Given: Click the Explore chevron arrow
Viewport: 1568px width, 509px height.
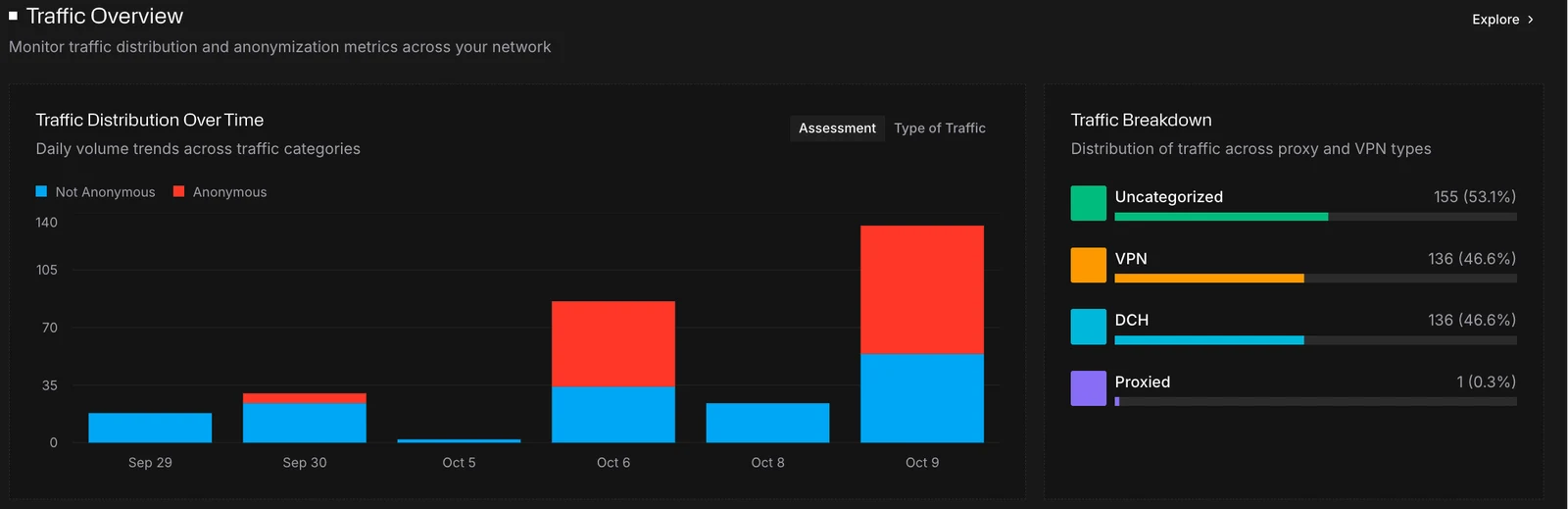Looking at the screenshot, I should pos(1530,19).
